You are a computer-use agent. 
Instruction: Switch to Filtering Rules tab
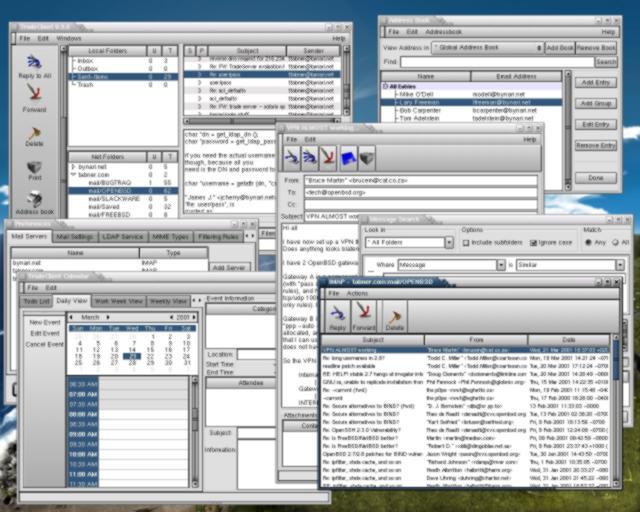pyautogui.click(x=218, y=237)
